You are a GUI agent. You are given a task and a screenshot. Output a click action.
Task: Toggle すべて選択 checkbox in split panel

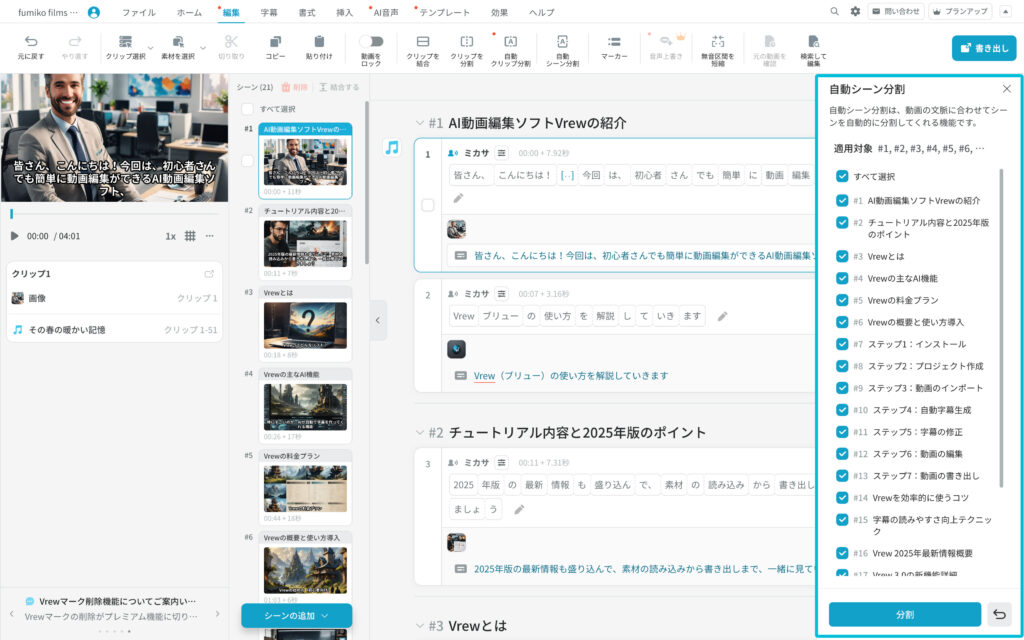click(842, 176)
